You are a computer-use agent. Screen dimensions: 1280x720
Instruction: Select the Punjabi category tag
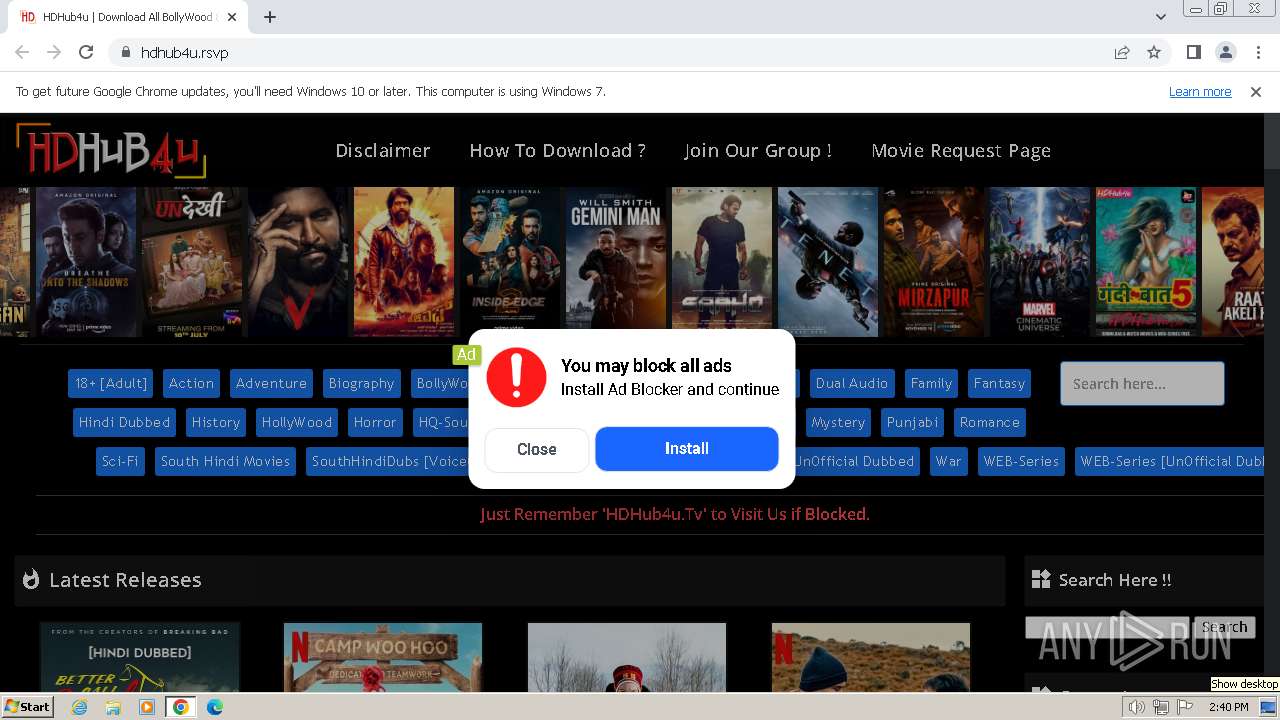tap(913, 422)
